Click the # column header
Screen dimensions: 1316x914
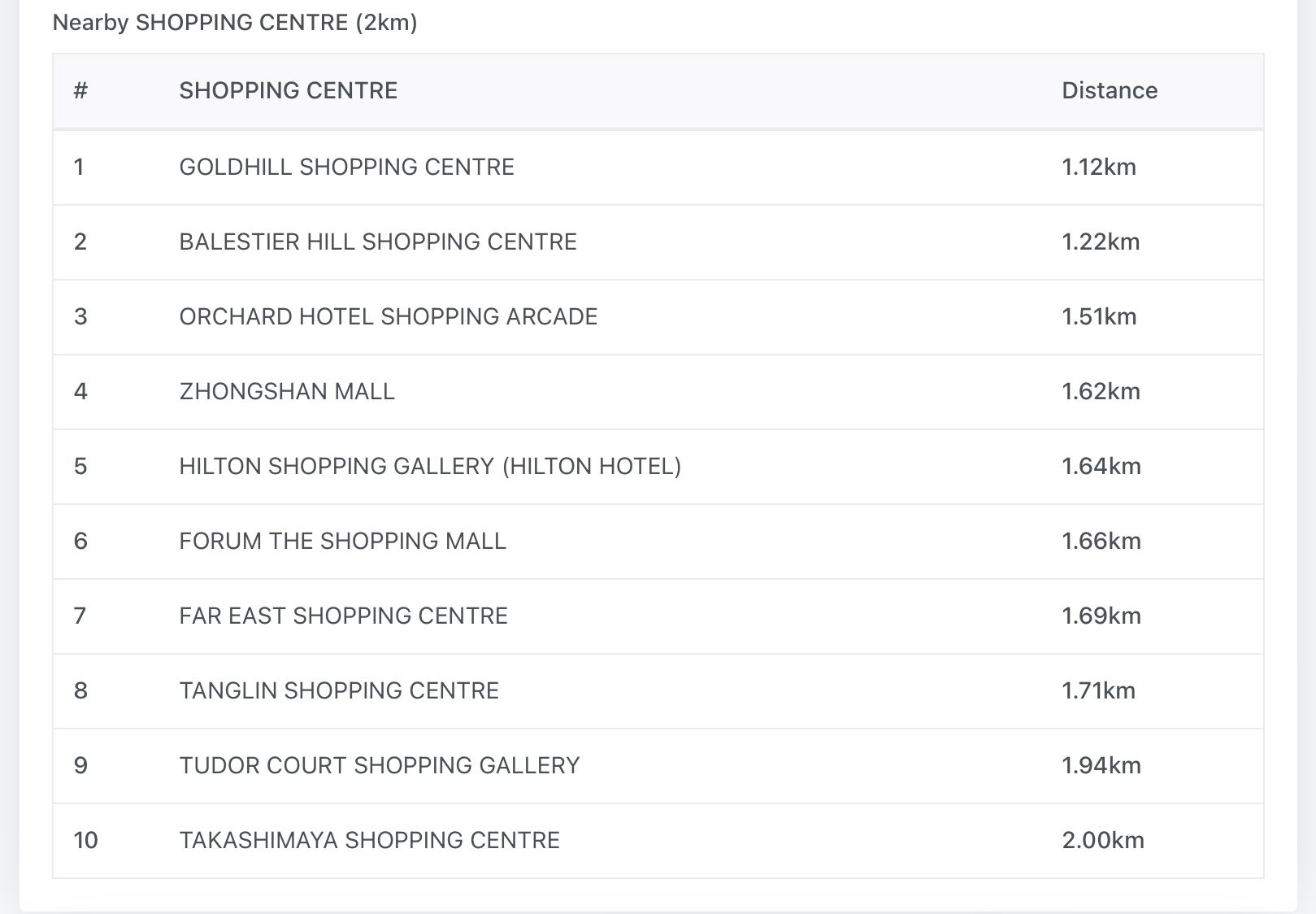tap(80, 91)
